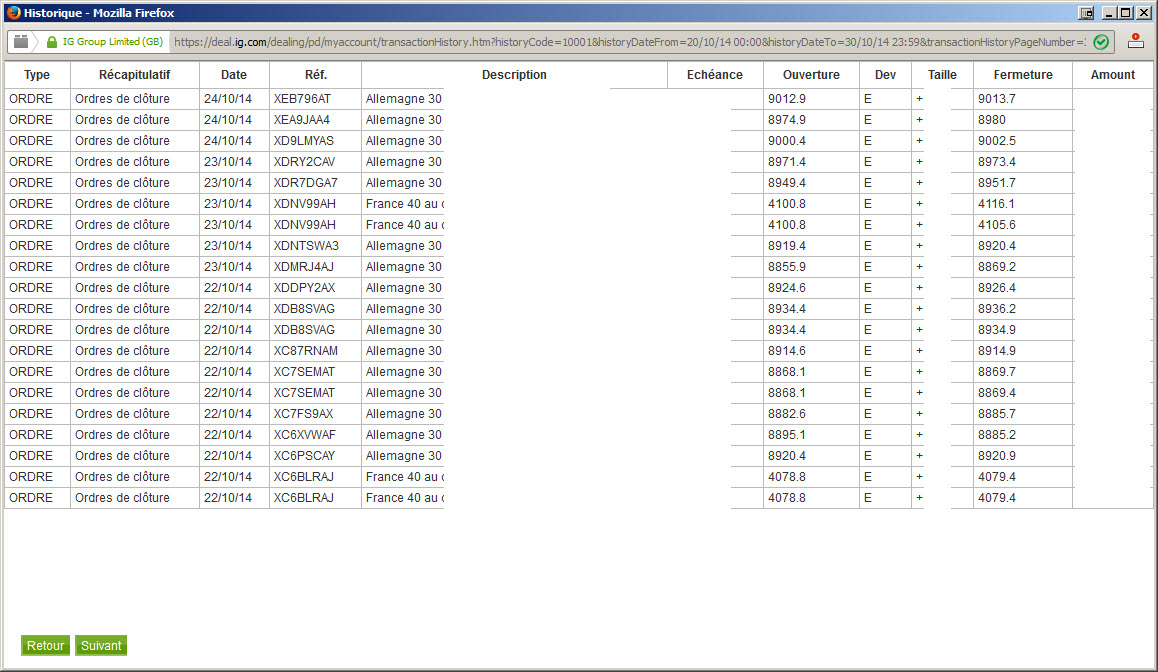Click closing value 8936.2
Viewport: 1158px width, 672px height.
997,309
